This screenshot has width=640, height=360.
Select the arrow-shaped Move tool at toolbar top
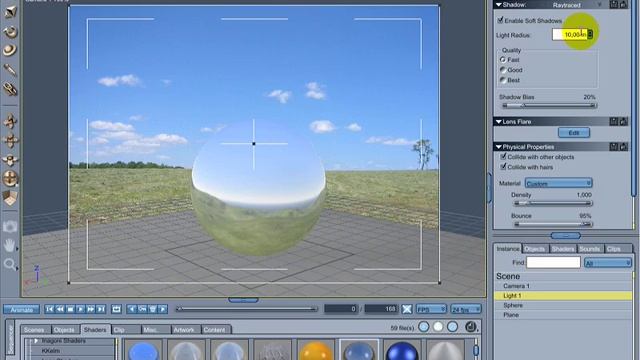10,11
